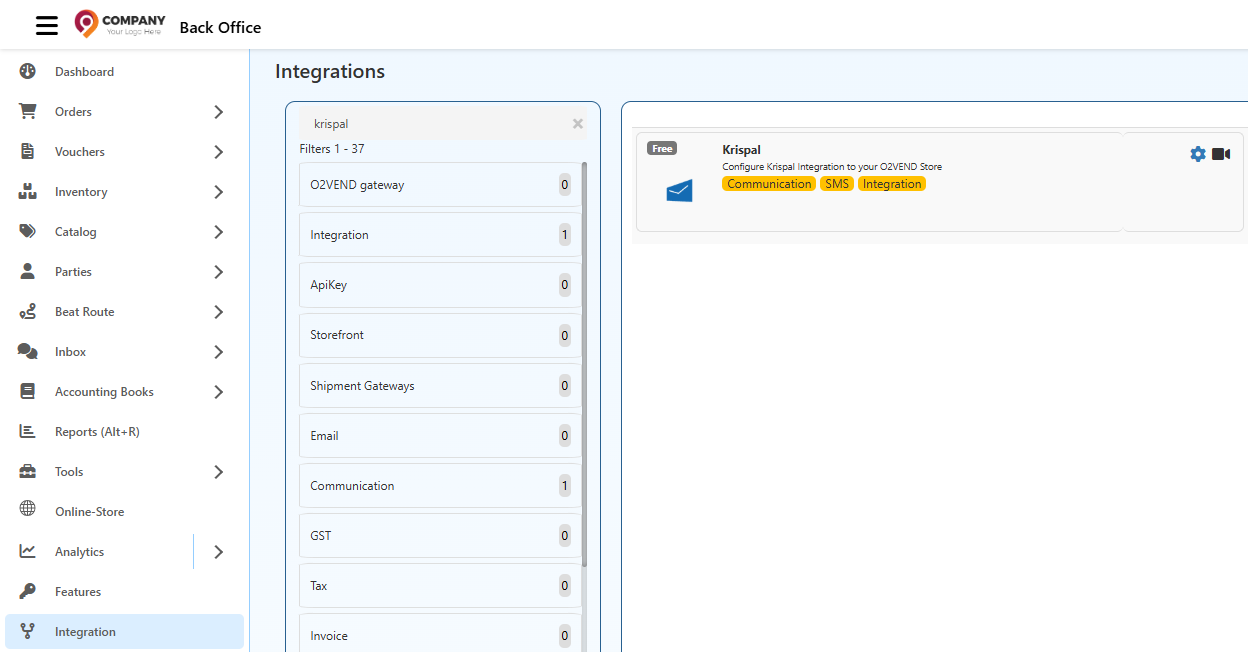Screen dimensions: 1248x652
Task: Expand the Analytics section chevron
Action: coord(218,551)
